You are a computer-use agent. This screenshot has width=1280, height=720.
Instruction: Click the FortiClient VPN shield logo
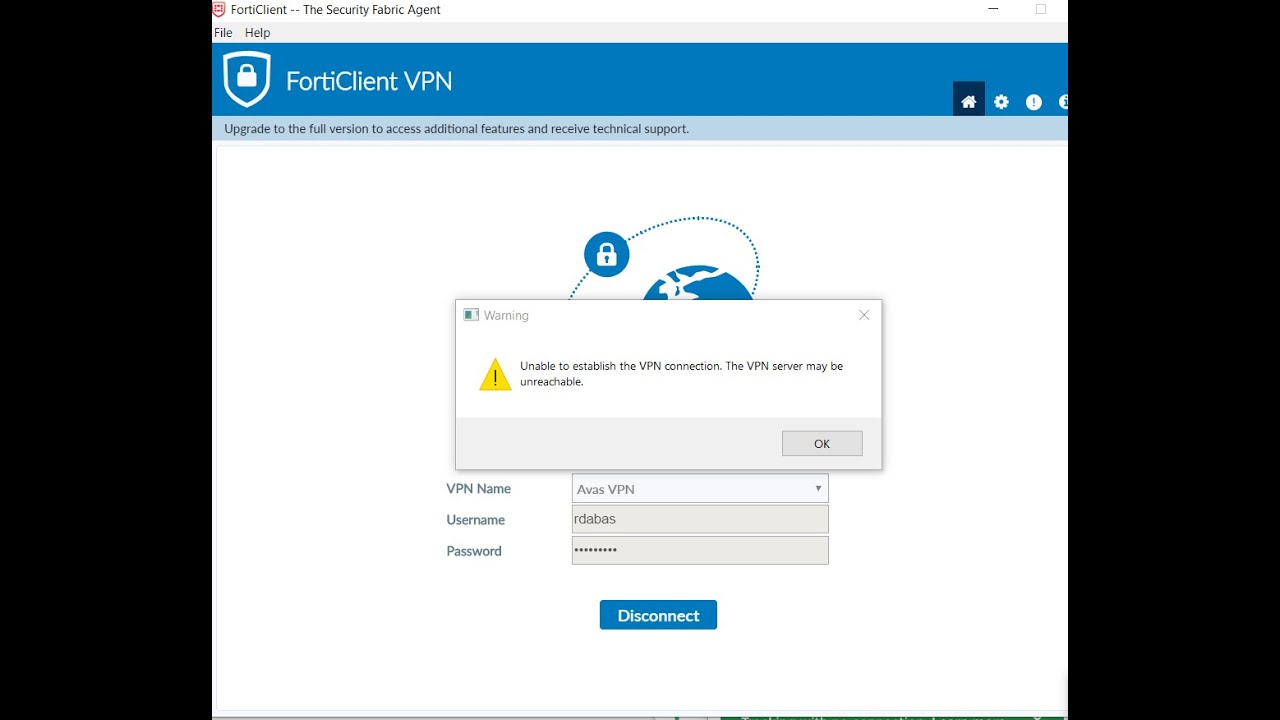click(247, 78)
